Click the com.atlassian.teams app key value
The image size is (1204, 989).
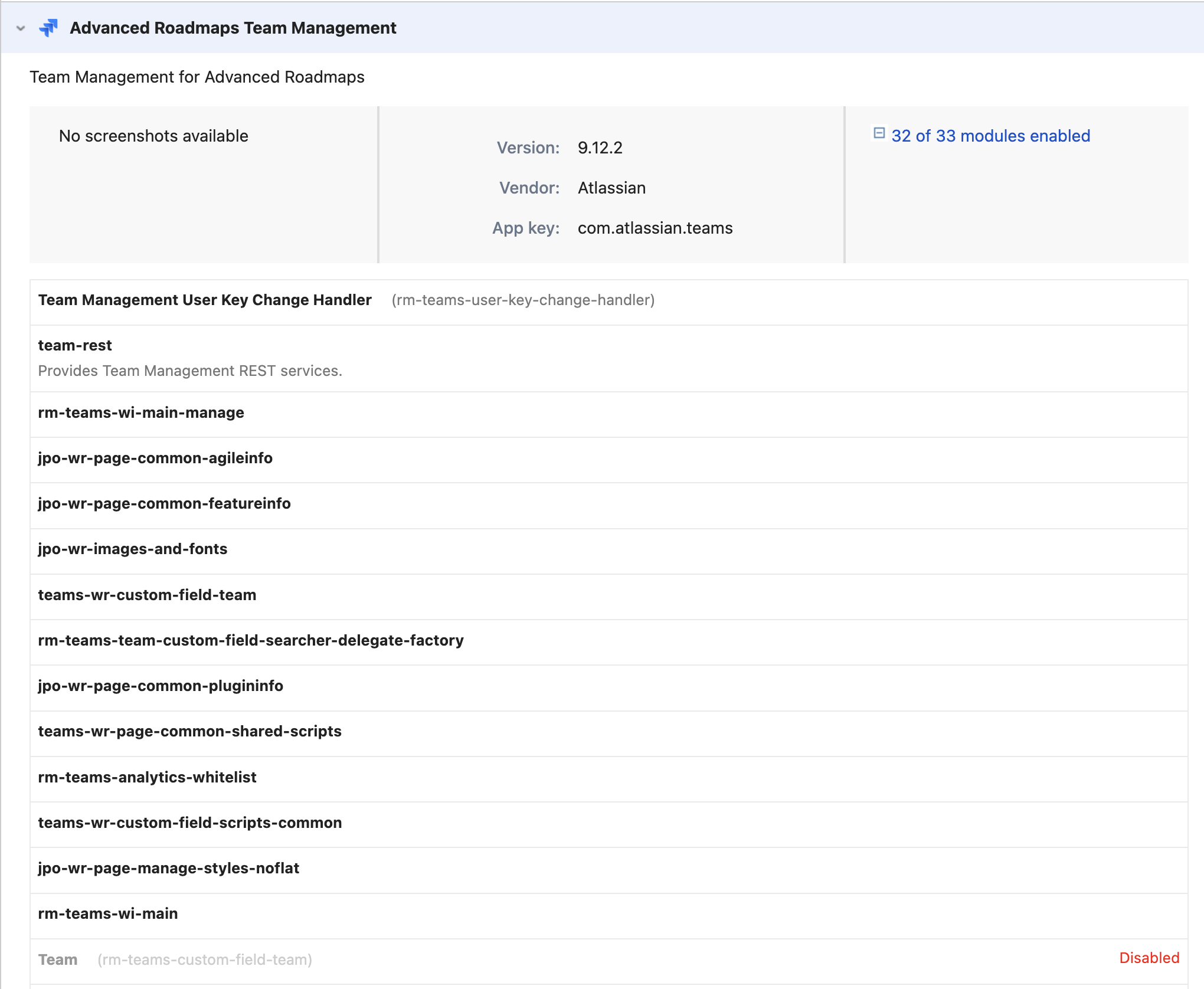655,228
